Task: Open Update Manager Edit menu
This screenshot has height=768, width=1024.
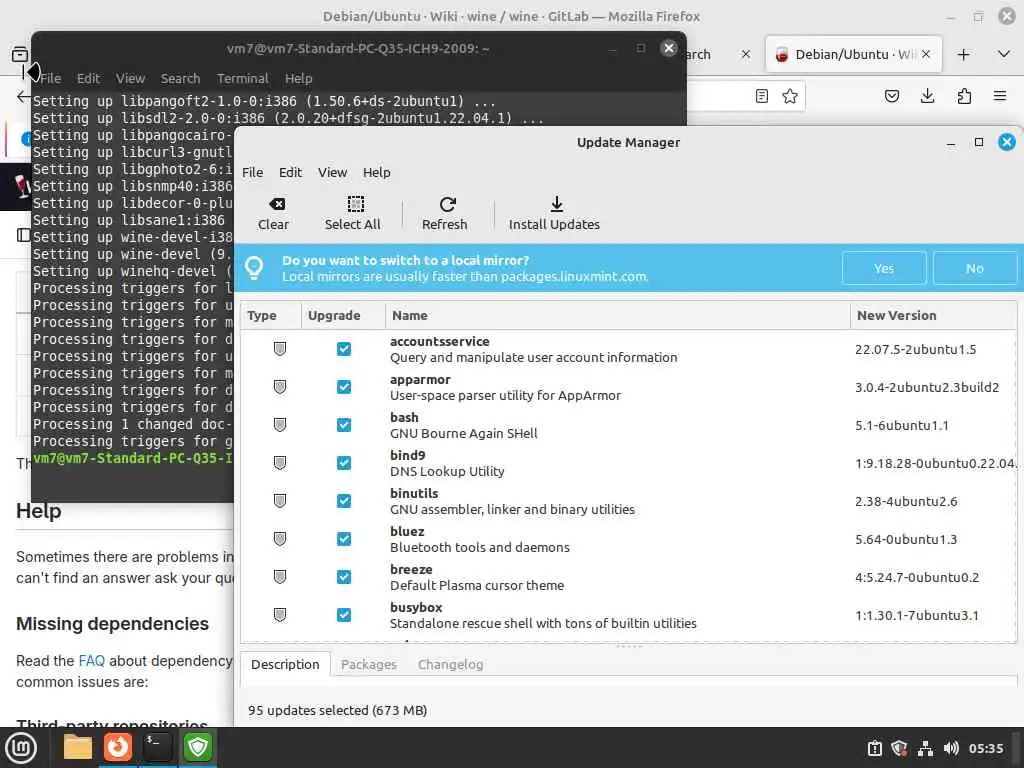Action: [291, 172]
